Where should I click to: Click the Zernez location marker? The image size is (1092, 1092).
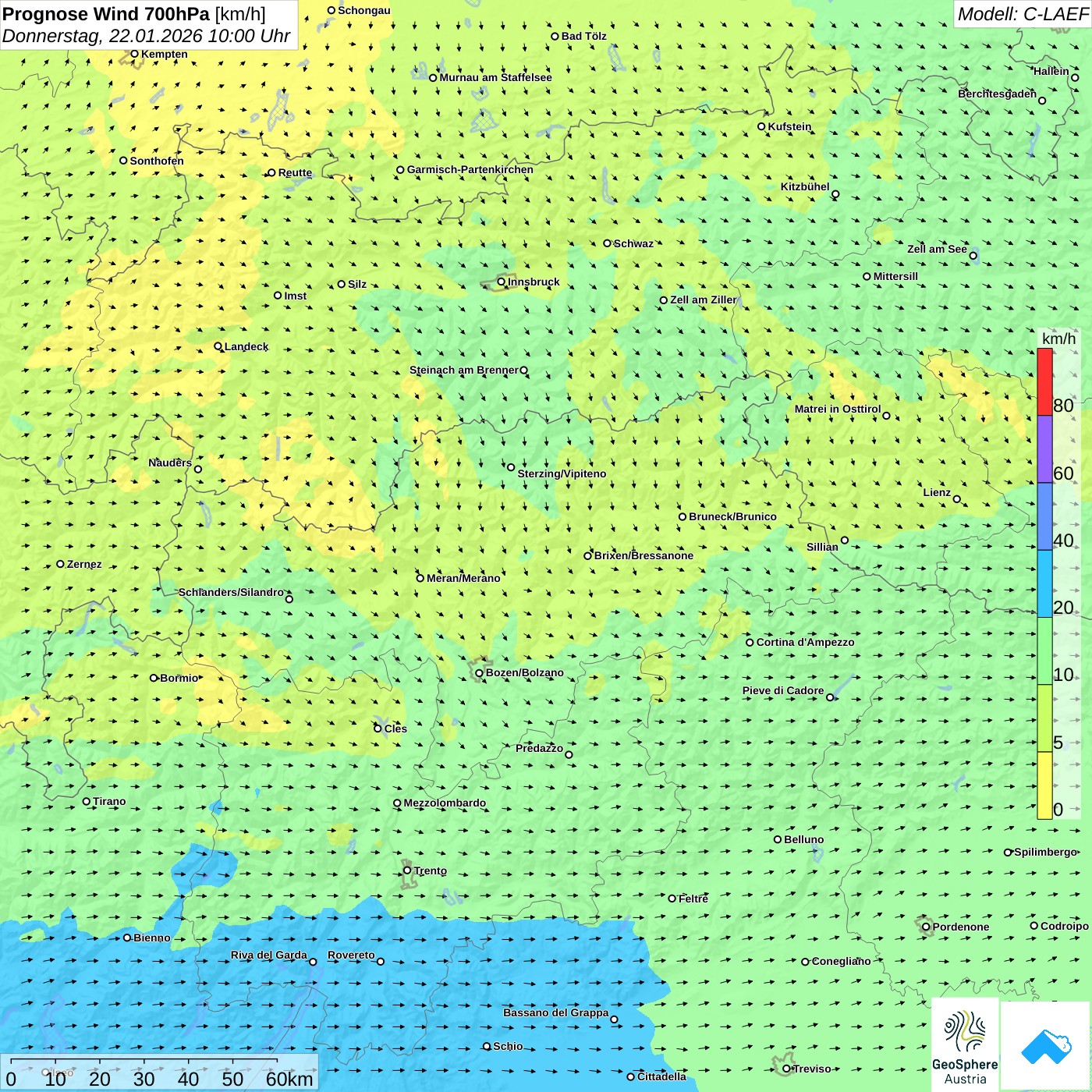tap(60, 564)
